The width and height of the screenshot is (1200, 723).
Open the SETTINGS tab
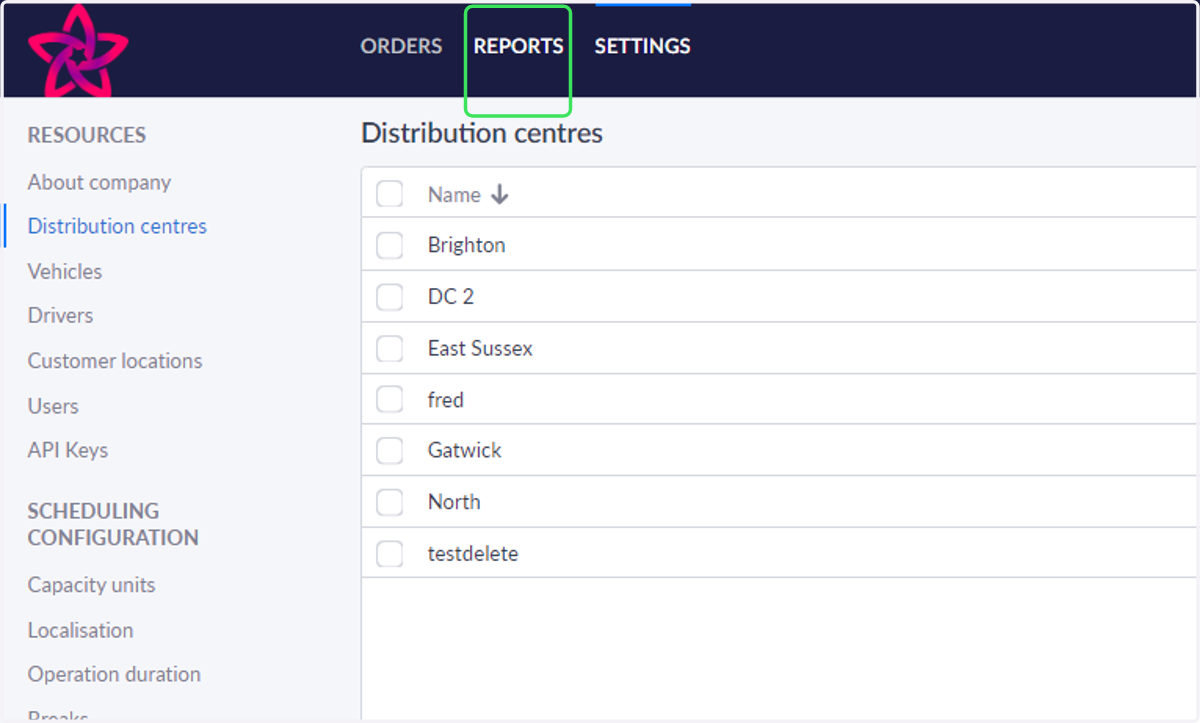642,46
